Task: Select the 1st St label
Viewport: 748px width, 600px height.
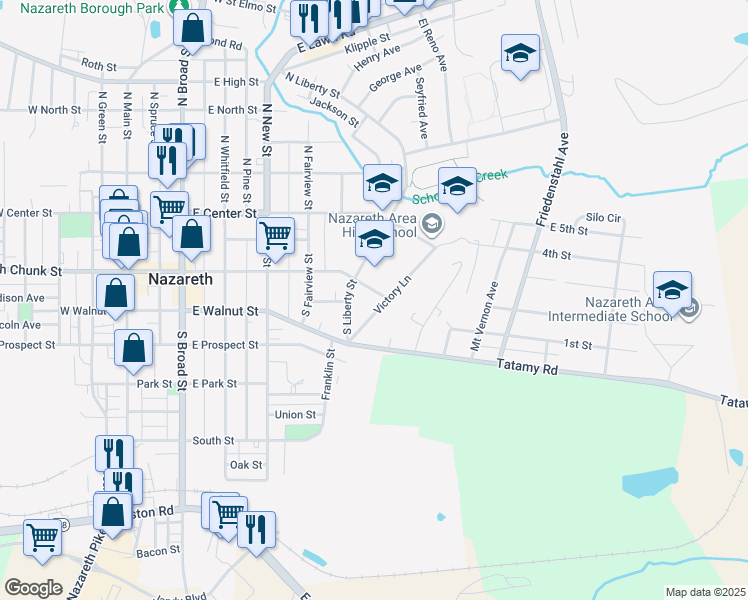Action: (x=578, y=344)
